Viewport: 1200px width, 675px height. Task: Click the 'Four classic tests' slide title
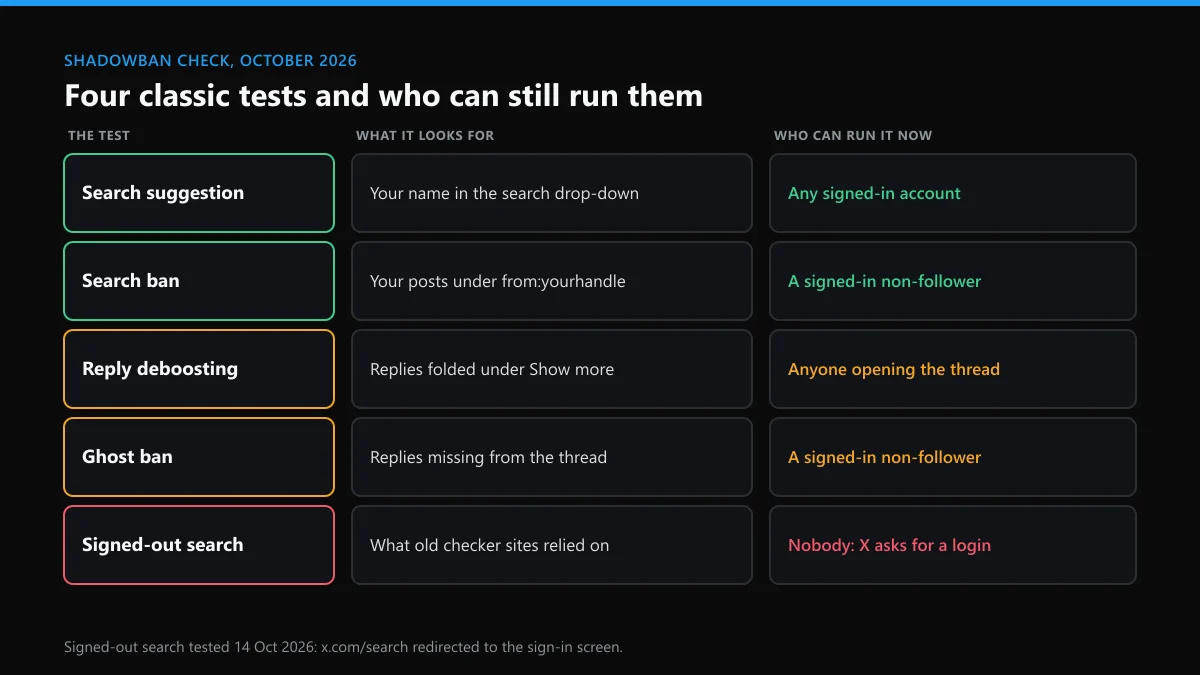click(x=383, y=96)
